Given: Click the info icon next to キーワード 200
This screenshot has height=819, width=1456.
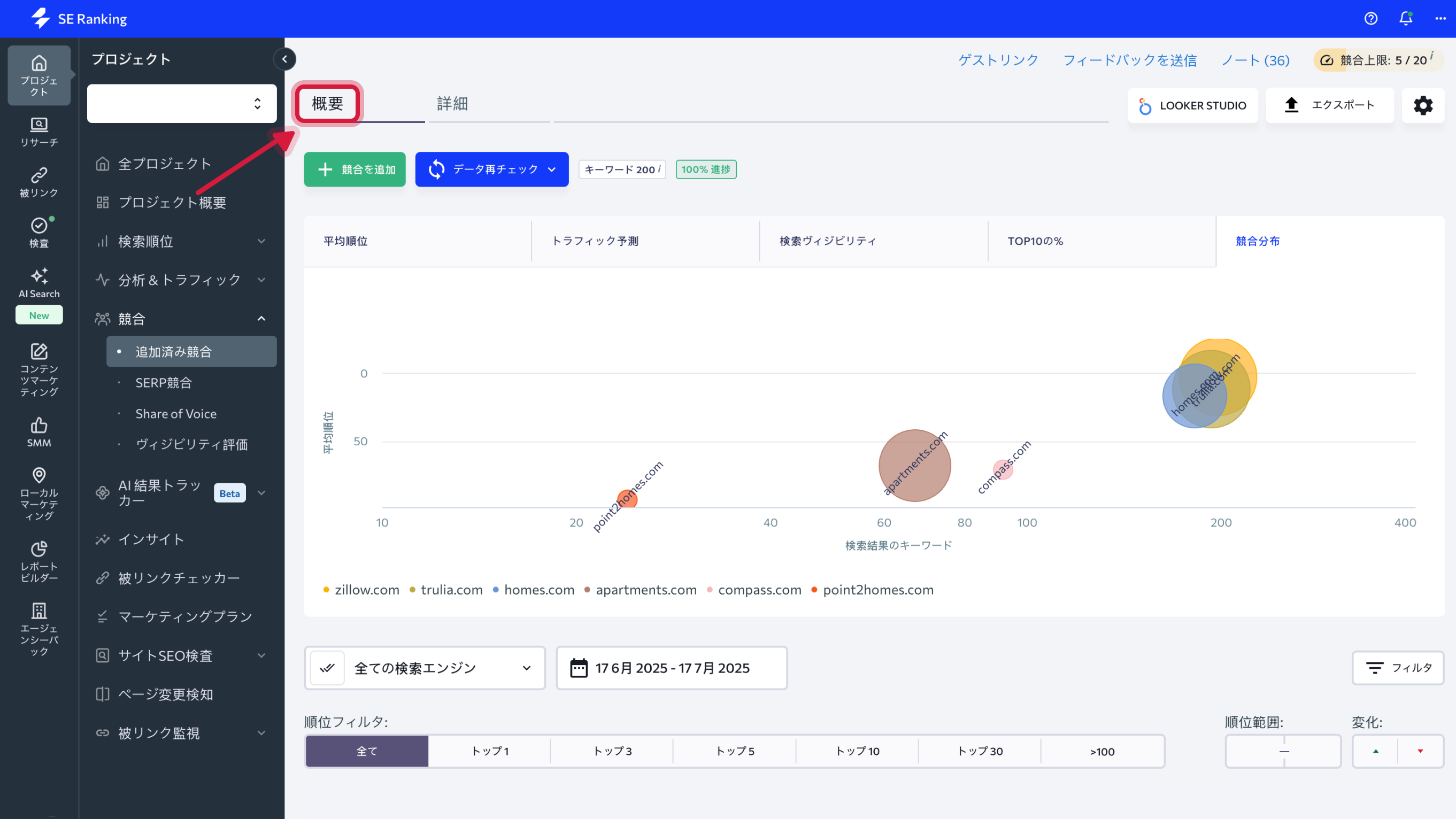Looking at the screenshot, I should 659,168.
